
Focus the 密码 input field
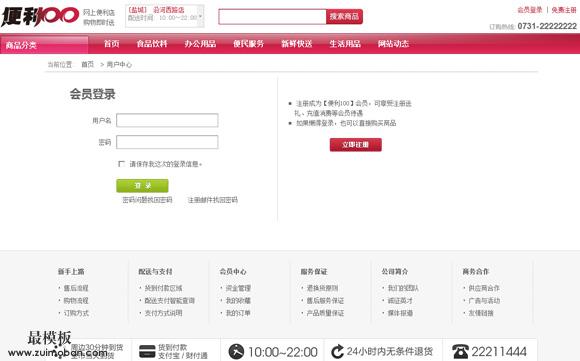click(x=167, y=142)
